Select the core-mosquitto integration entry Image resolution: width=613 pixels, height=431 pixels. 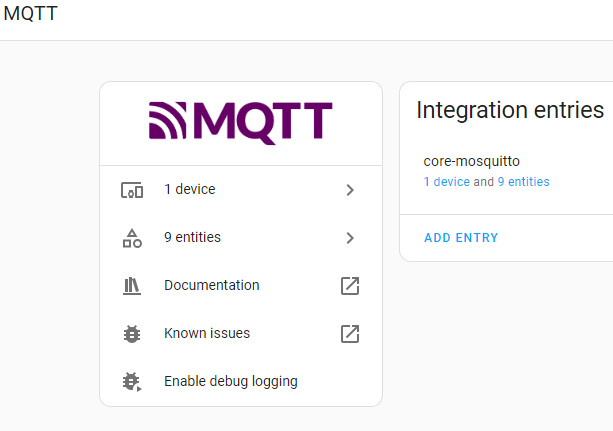click(471, 161)
